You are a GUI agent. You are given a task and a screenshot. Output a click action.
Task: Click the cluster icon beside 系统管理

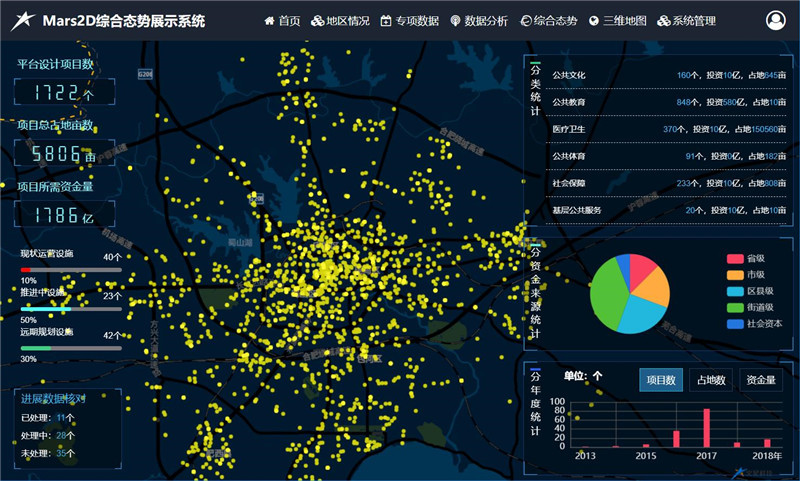[x=663, y=21]
